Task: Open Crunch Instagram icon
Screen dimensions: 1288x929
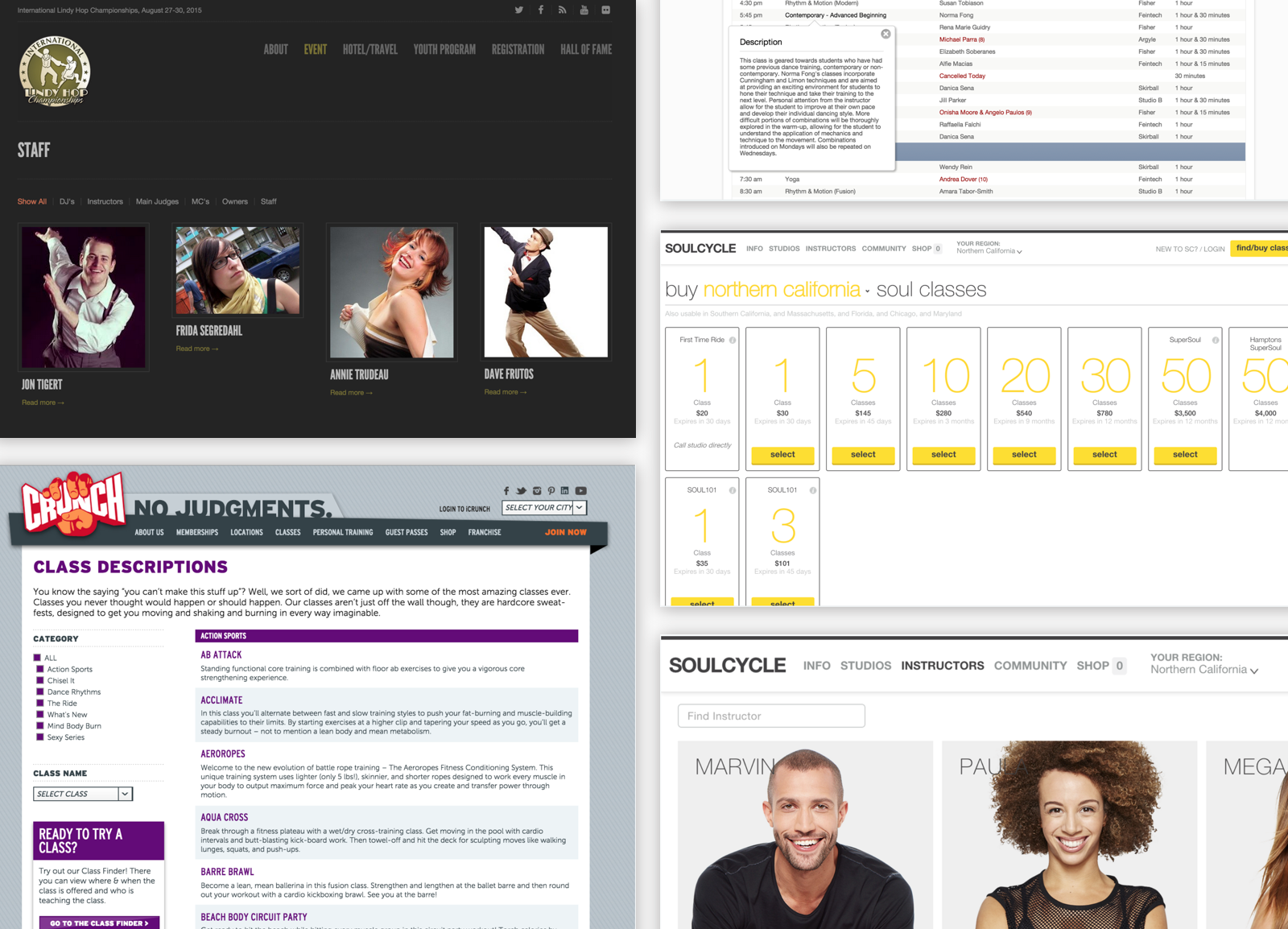Action: (537, 490)
